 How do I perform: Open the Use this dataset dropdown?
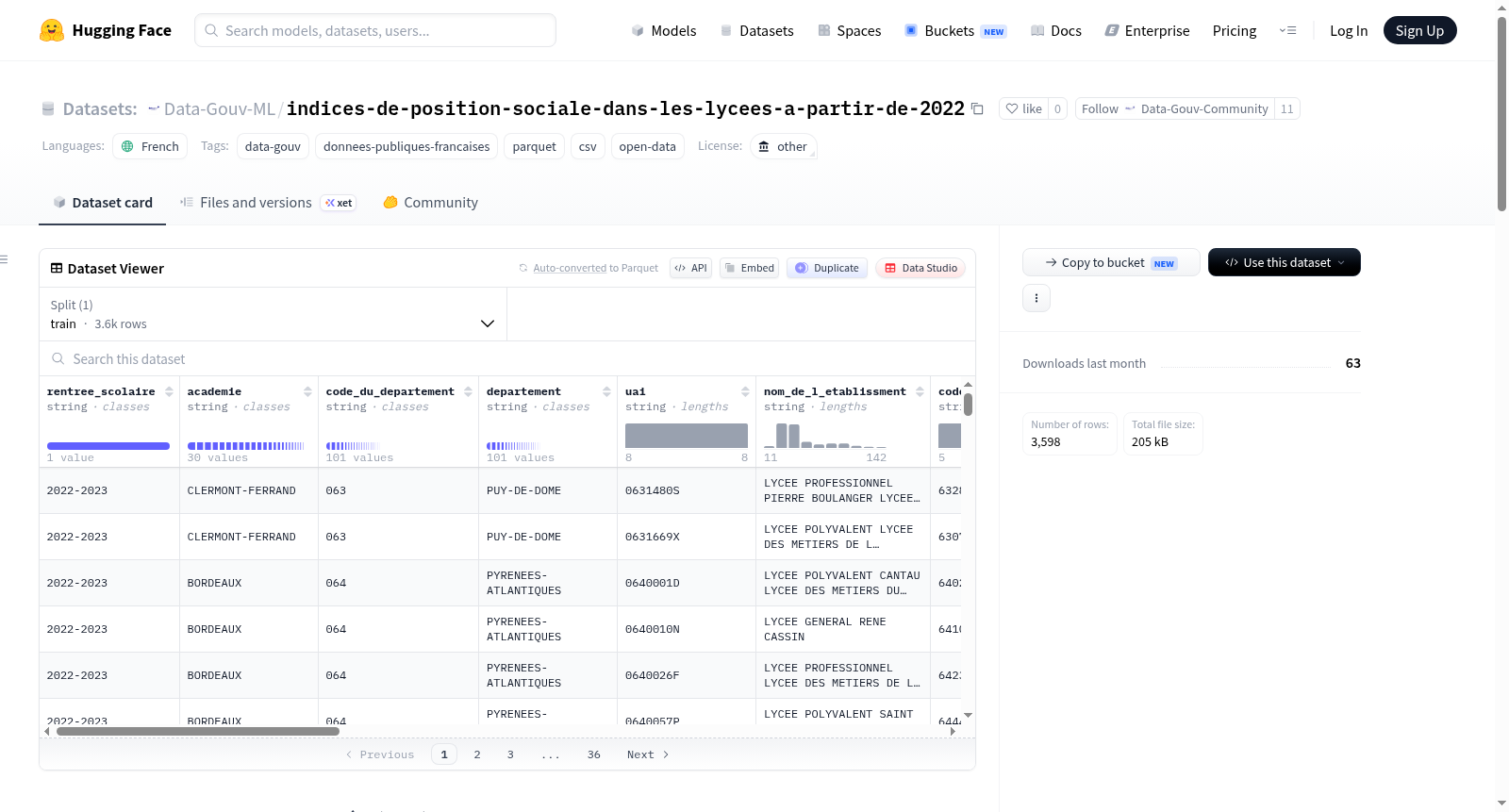(1284, 262)
